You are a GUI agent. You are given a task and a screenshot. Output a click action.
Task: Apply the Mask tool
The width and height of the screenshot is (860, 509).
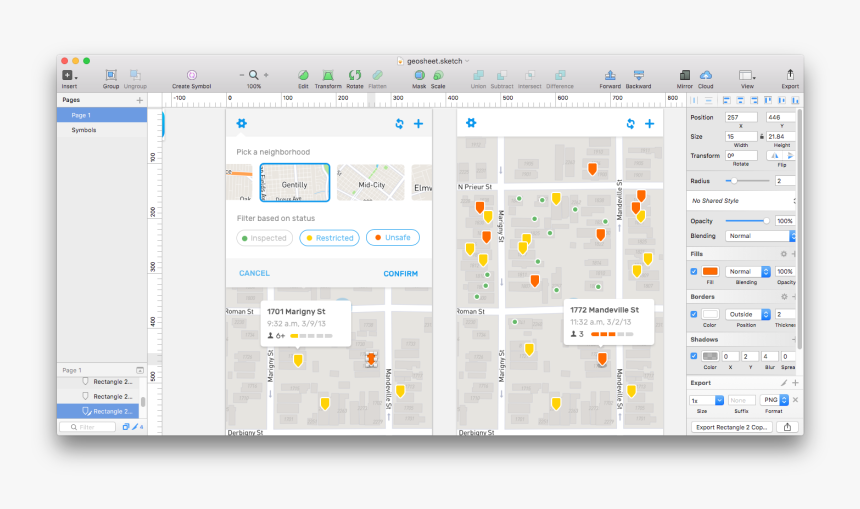coord(418,76)
